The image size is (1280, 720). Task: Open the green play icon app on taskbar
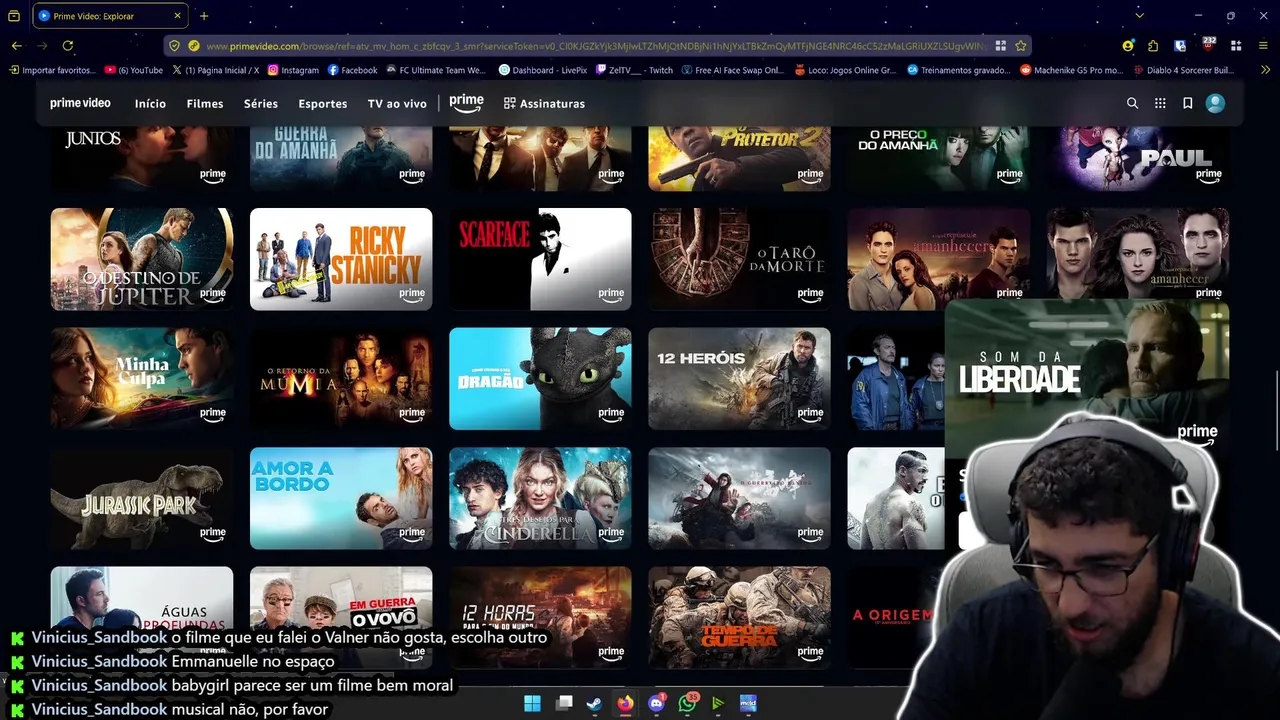[717, 704]
